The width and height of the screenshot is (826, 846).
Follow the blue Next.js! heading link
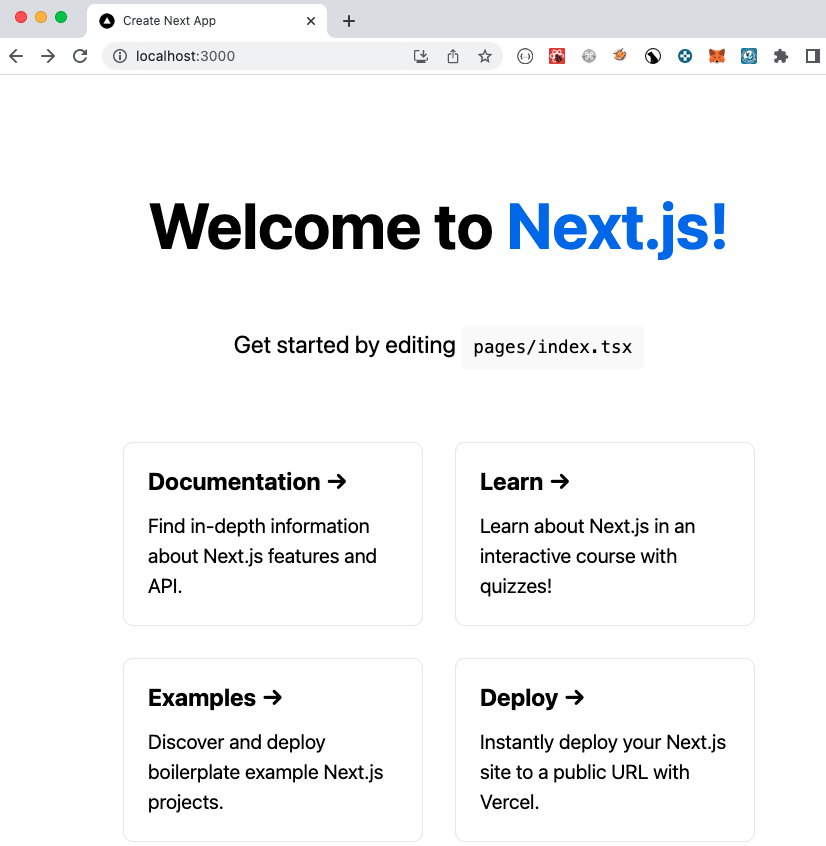[617, 228]
